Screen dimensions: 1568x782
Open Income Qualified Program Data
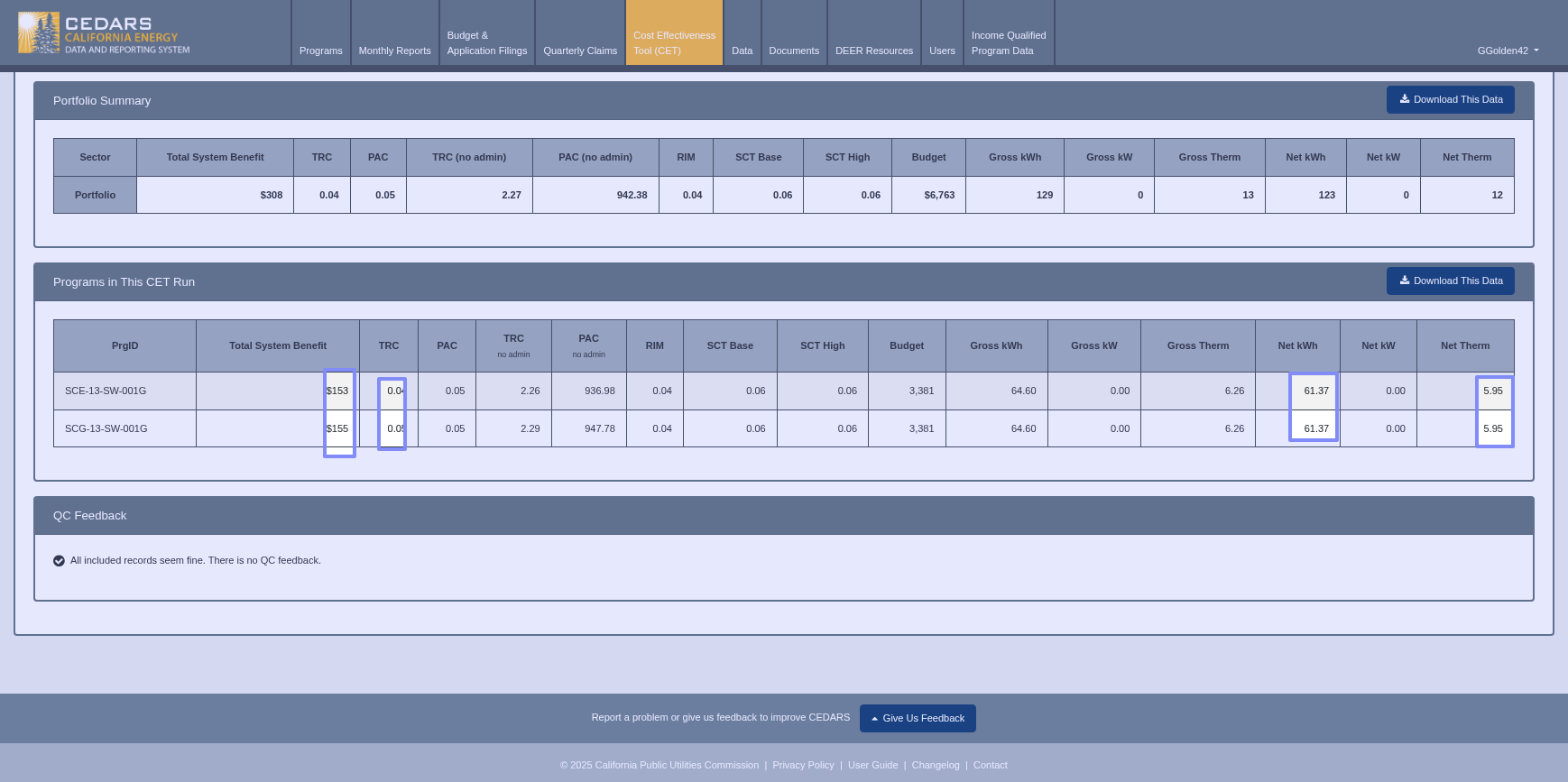(1008, 43)
